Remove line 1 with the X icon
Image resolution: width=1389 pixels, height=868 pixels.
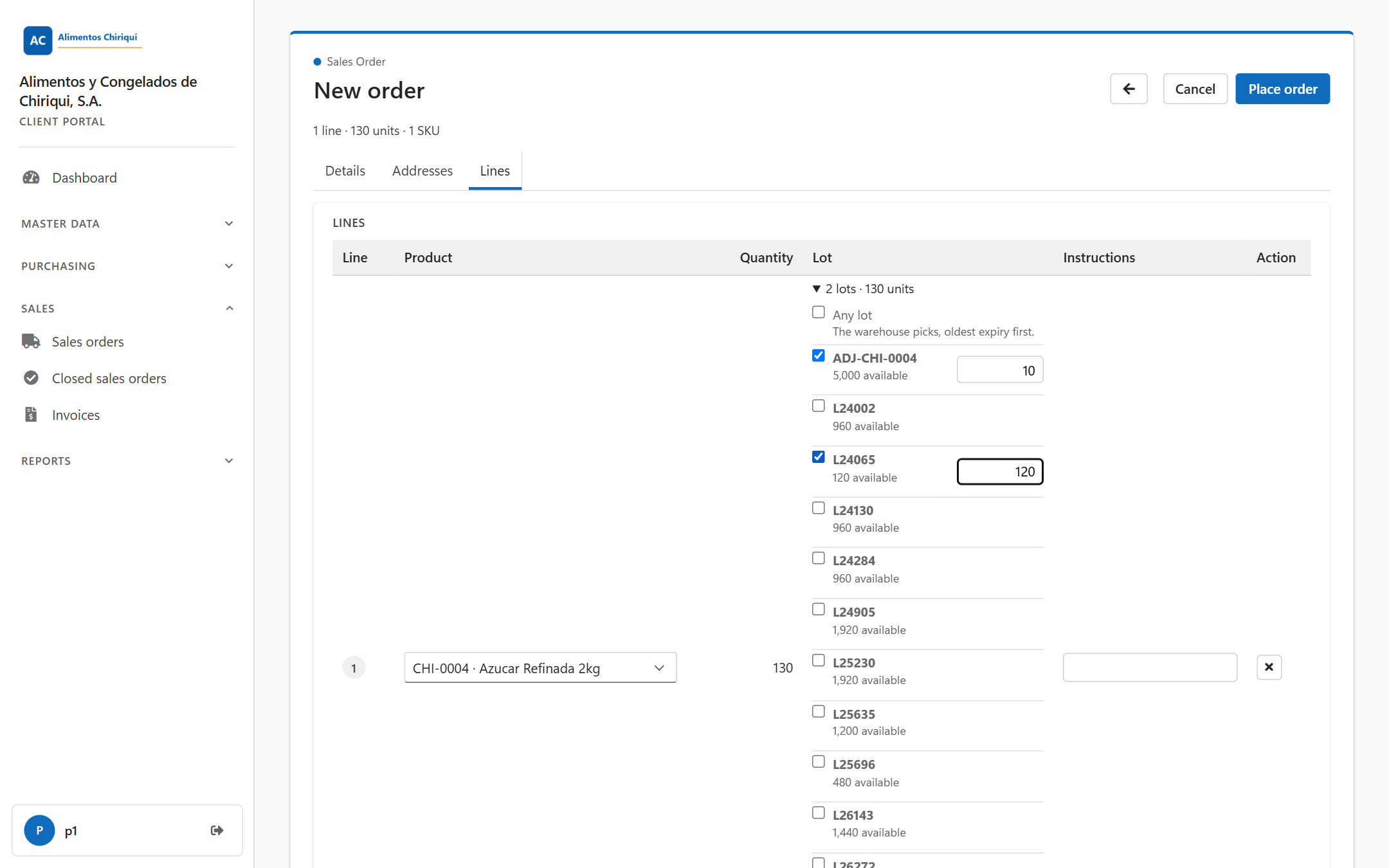pyautogui.click(x=1269, y=667)
